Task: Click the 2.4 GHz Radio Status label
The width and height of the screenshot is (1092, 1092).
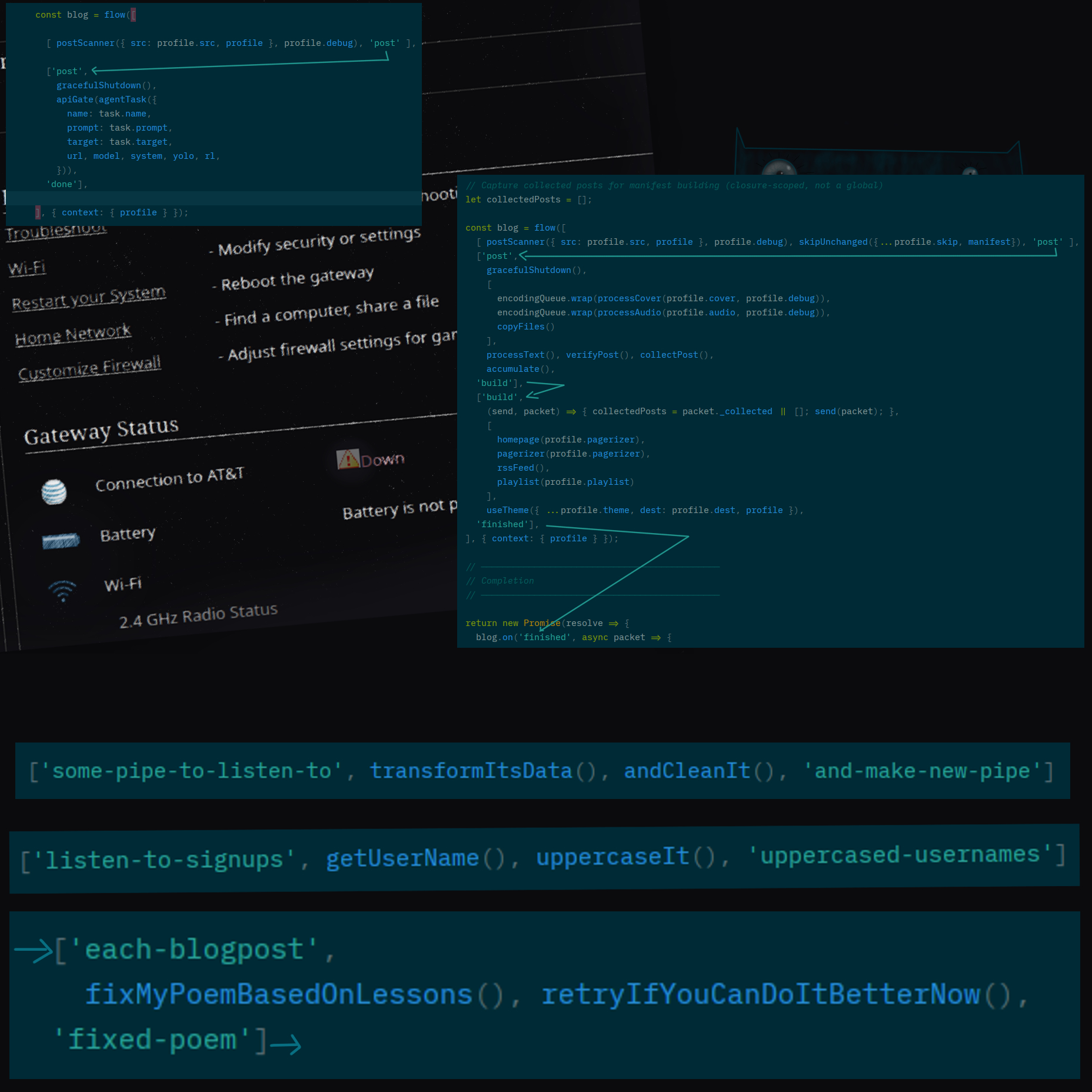Action: tap(198, 615)
